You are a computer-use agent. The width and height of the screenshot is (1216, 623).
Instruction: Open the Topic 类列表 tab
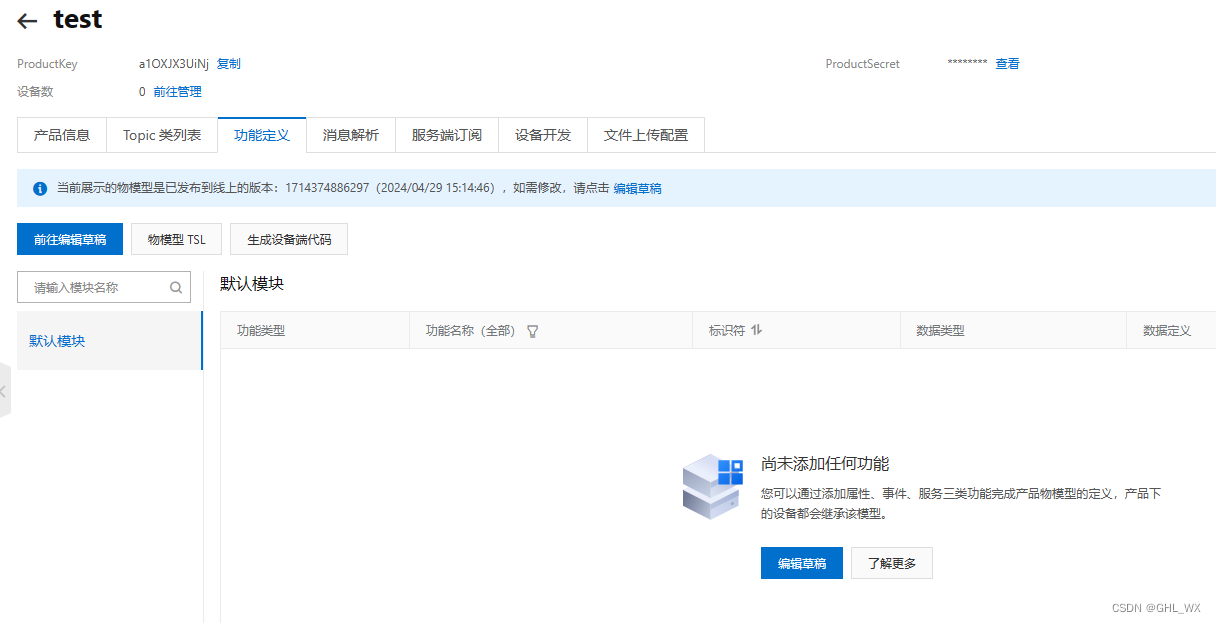(x=161, y=134)
